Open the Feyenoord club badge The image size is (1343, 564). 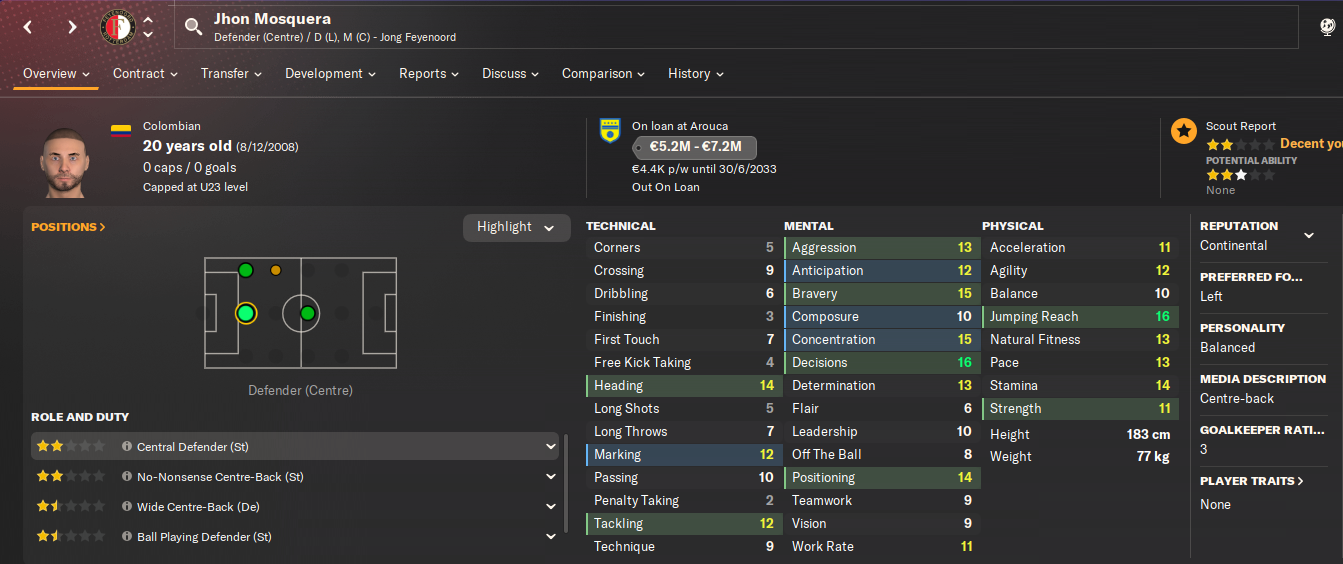pyautogui.click(x=118, y=27)
